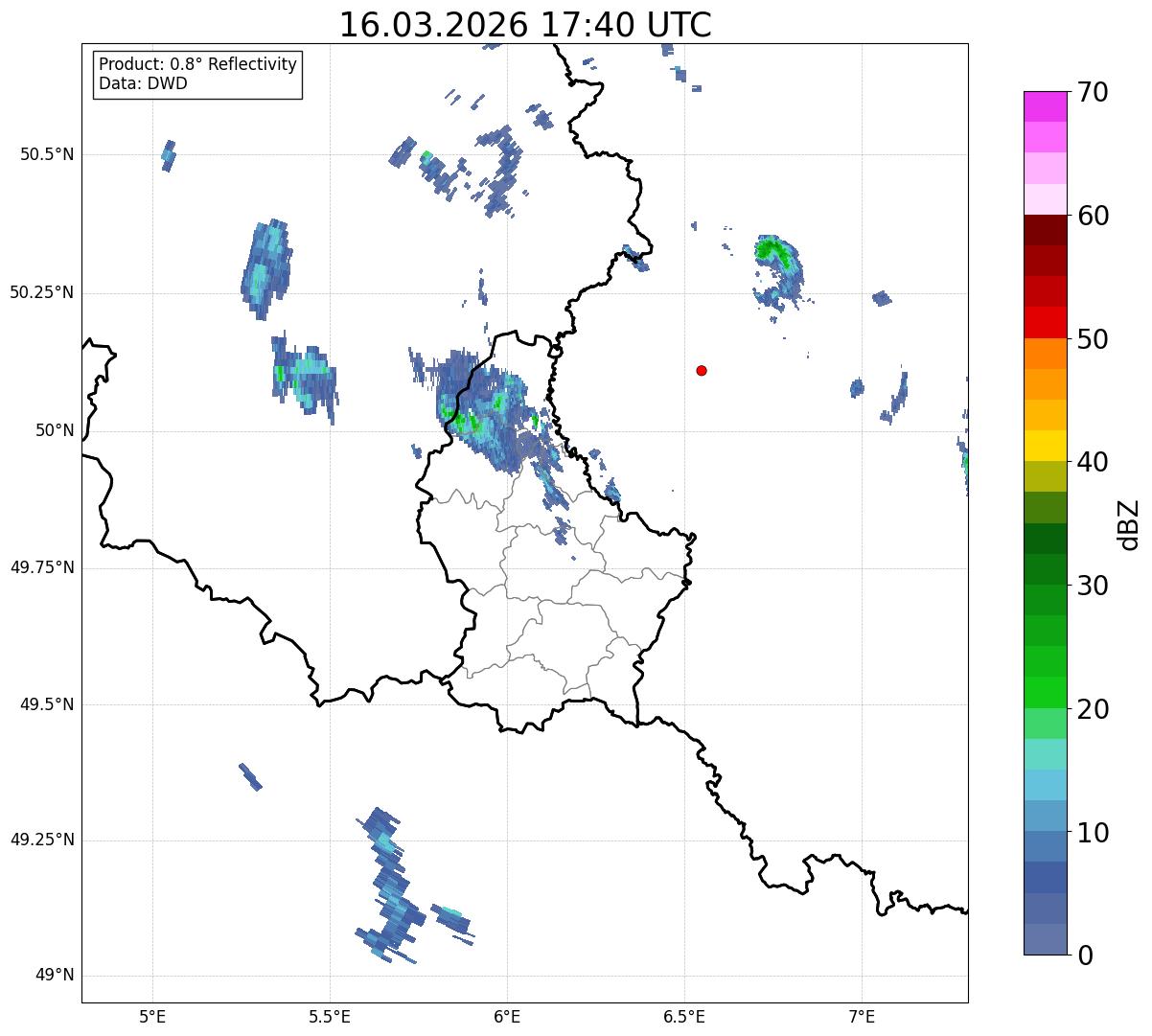Click the 5.5°E longitude label
Viewport: 1152px width, 1036px height.
(330, 1016)
